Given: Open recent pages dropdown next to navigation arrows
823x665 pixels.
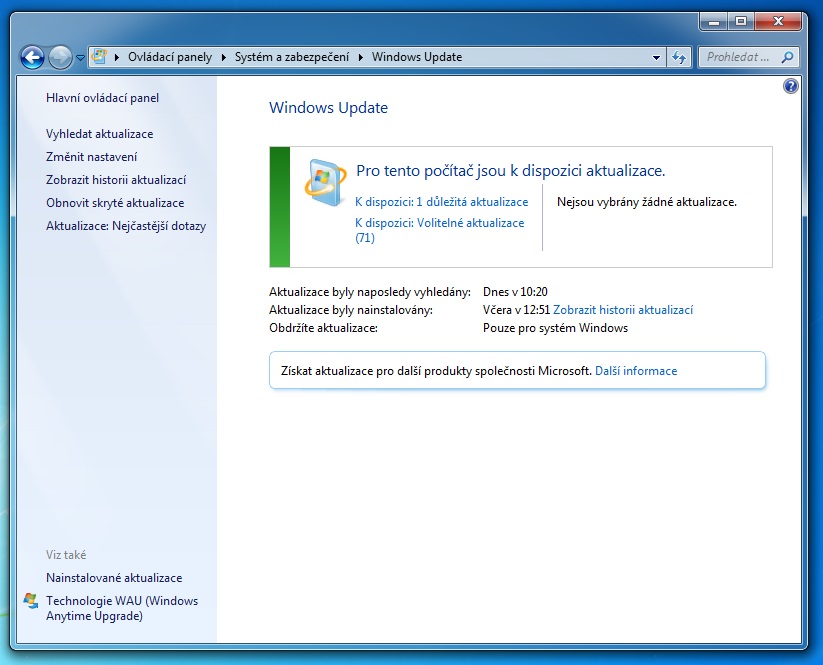Looking at the screenshot, I should pos(80,58).
